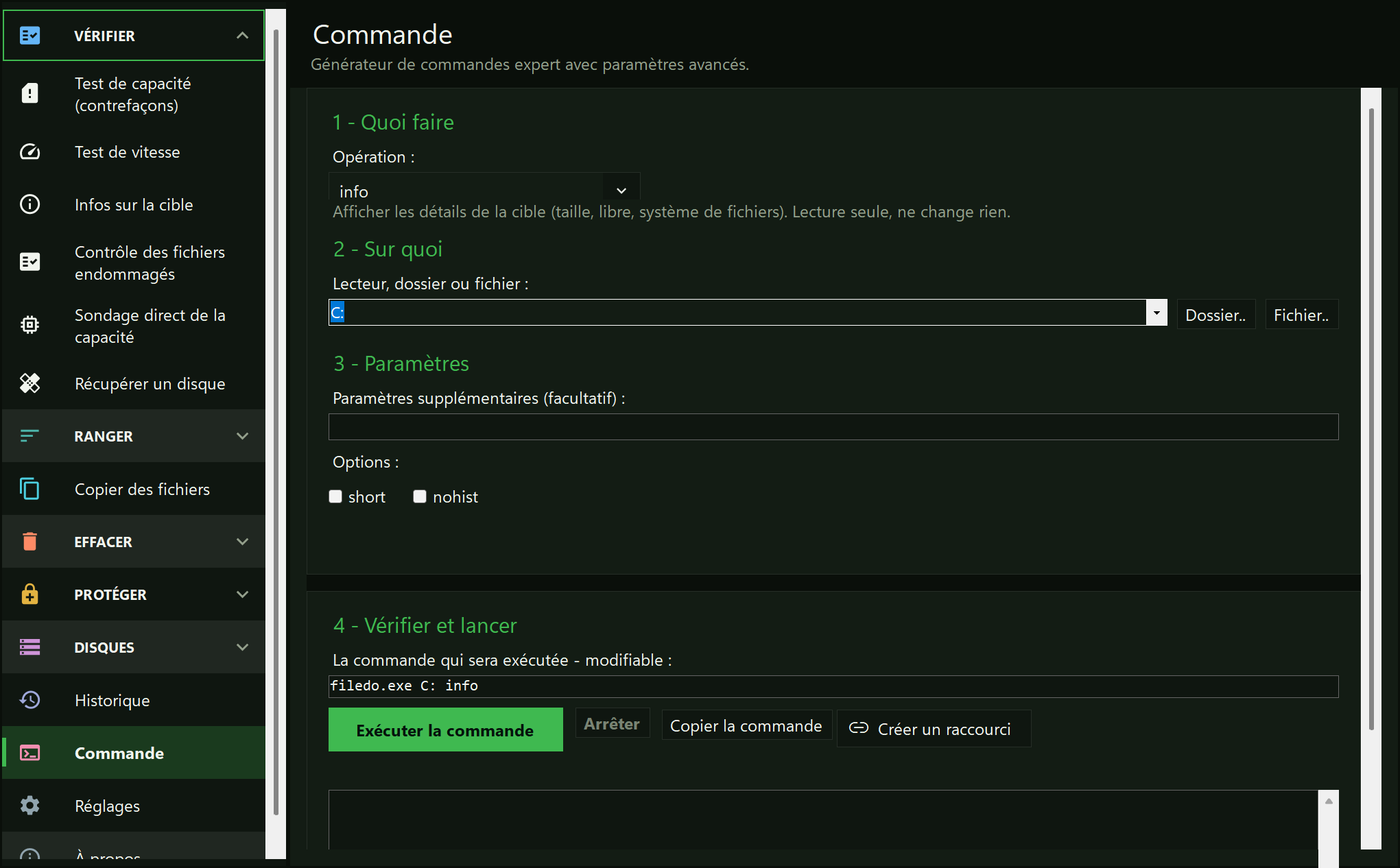
Task: Click the speed test gauge icon
Action: coord(29,152)
